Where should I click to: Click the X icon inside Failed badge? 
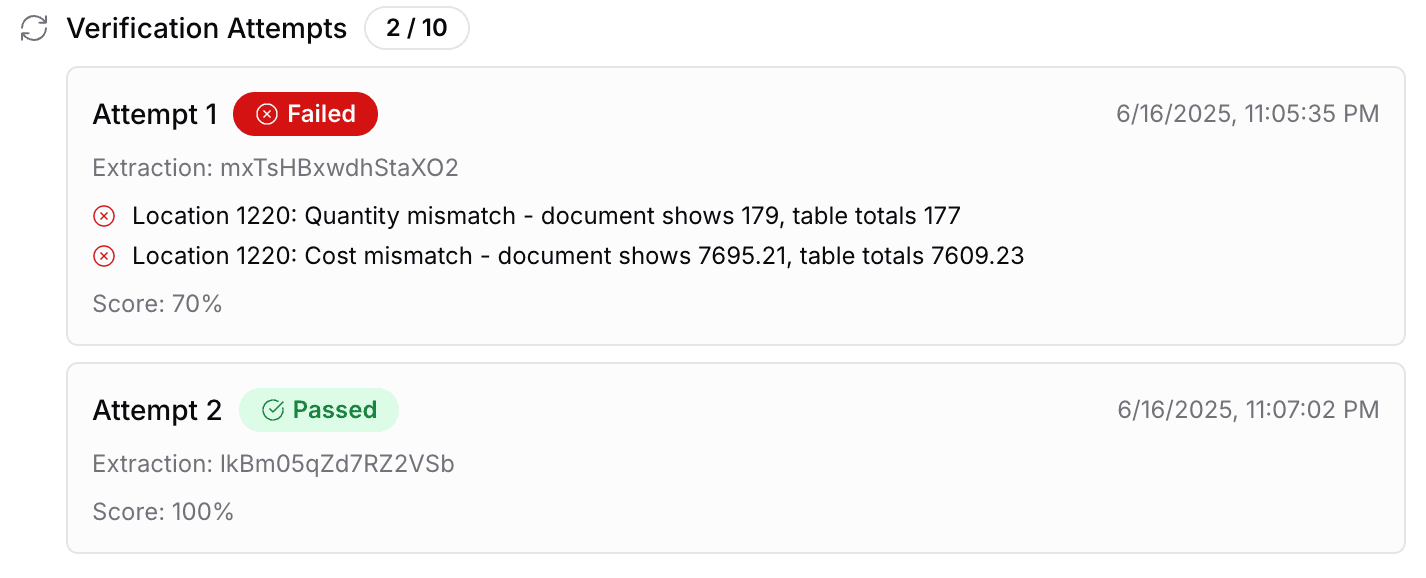point(267,114)
